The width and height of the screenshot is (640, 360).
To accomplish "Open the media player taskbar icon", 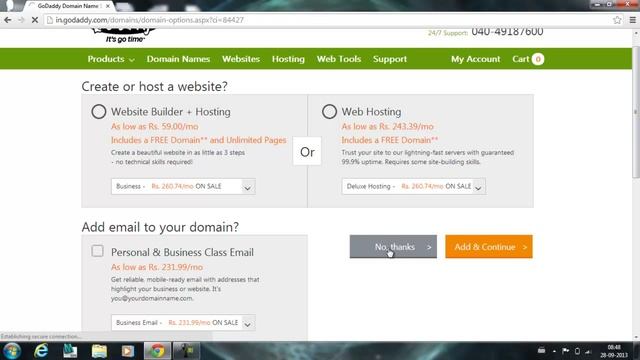I will tap(128, 351).
